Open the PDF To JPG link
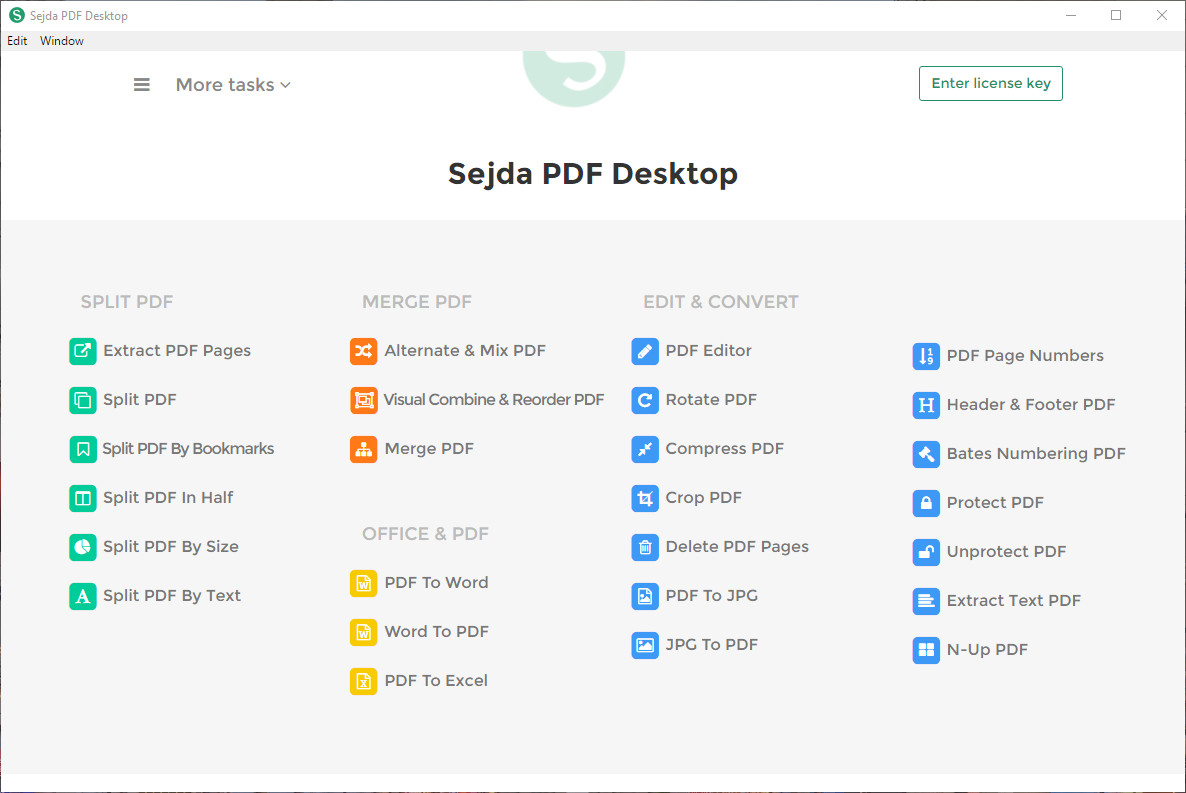The width and height of the screenshot is (1186, 793). coord(712,596)
